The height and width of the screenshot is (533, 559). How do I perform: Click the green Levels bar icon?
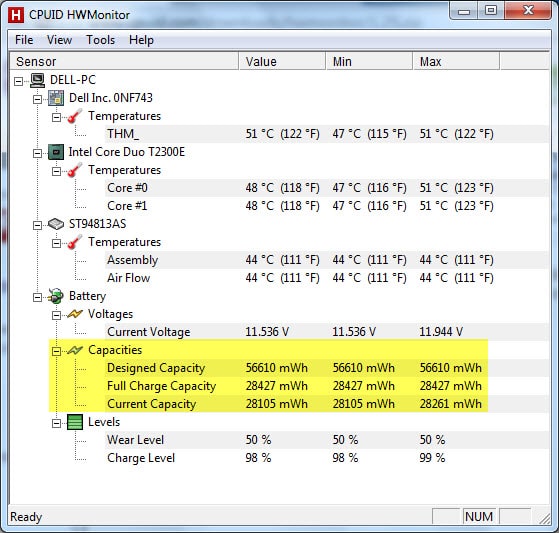(75, 422)
